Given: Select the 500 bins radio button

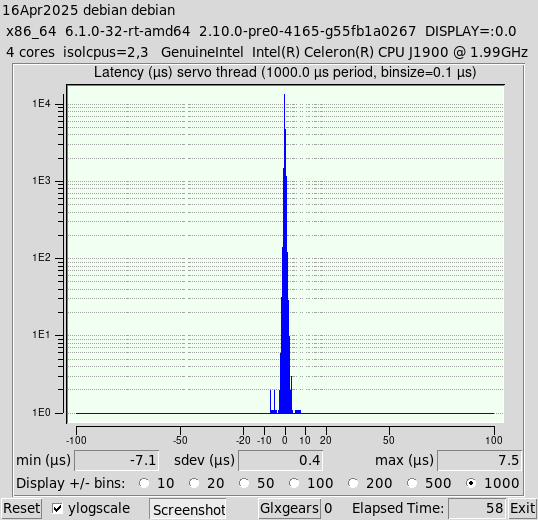Looking at the screenshot, I should [412, 483].
